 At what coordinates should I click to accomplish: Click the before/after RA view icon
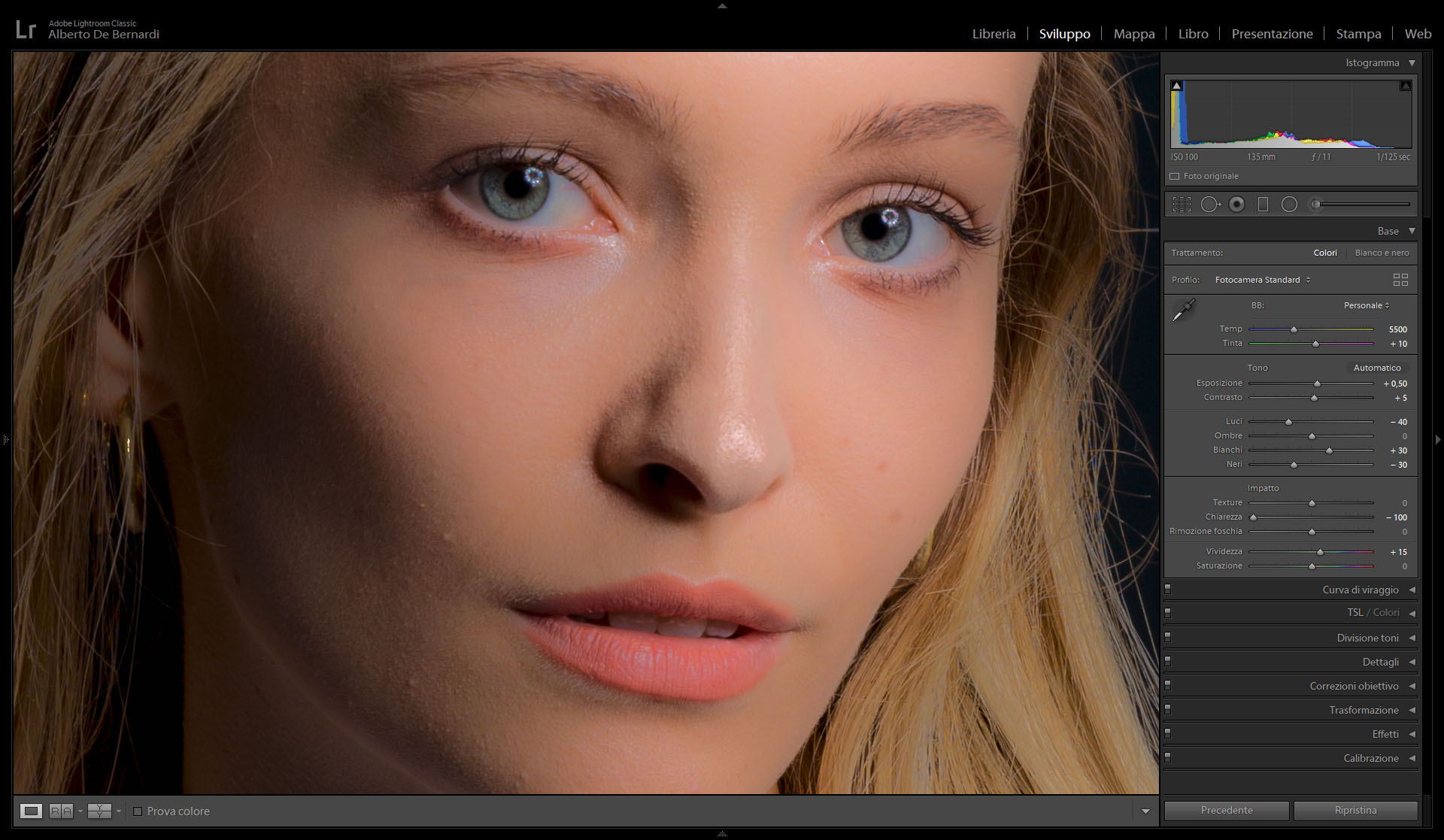[60, 811]
